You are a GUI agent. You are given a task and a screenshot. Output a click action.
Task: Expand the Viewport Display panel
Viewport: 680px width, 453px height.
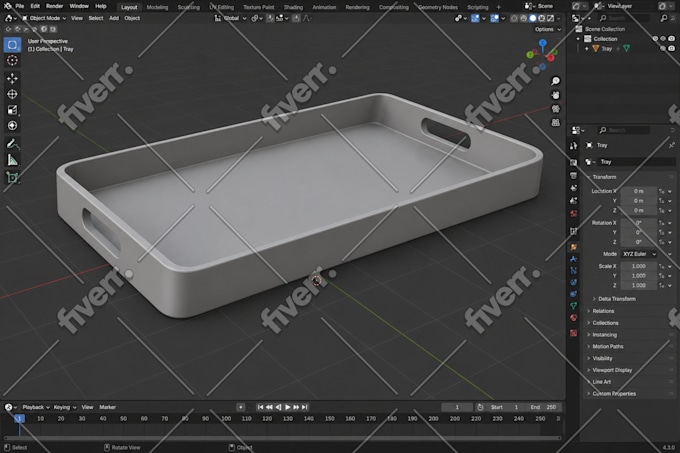pyautogui.click(x=611, y=370)
